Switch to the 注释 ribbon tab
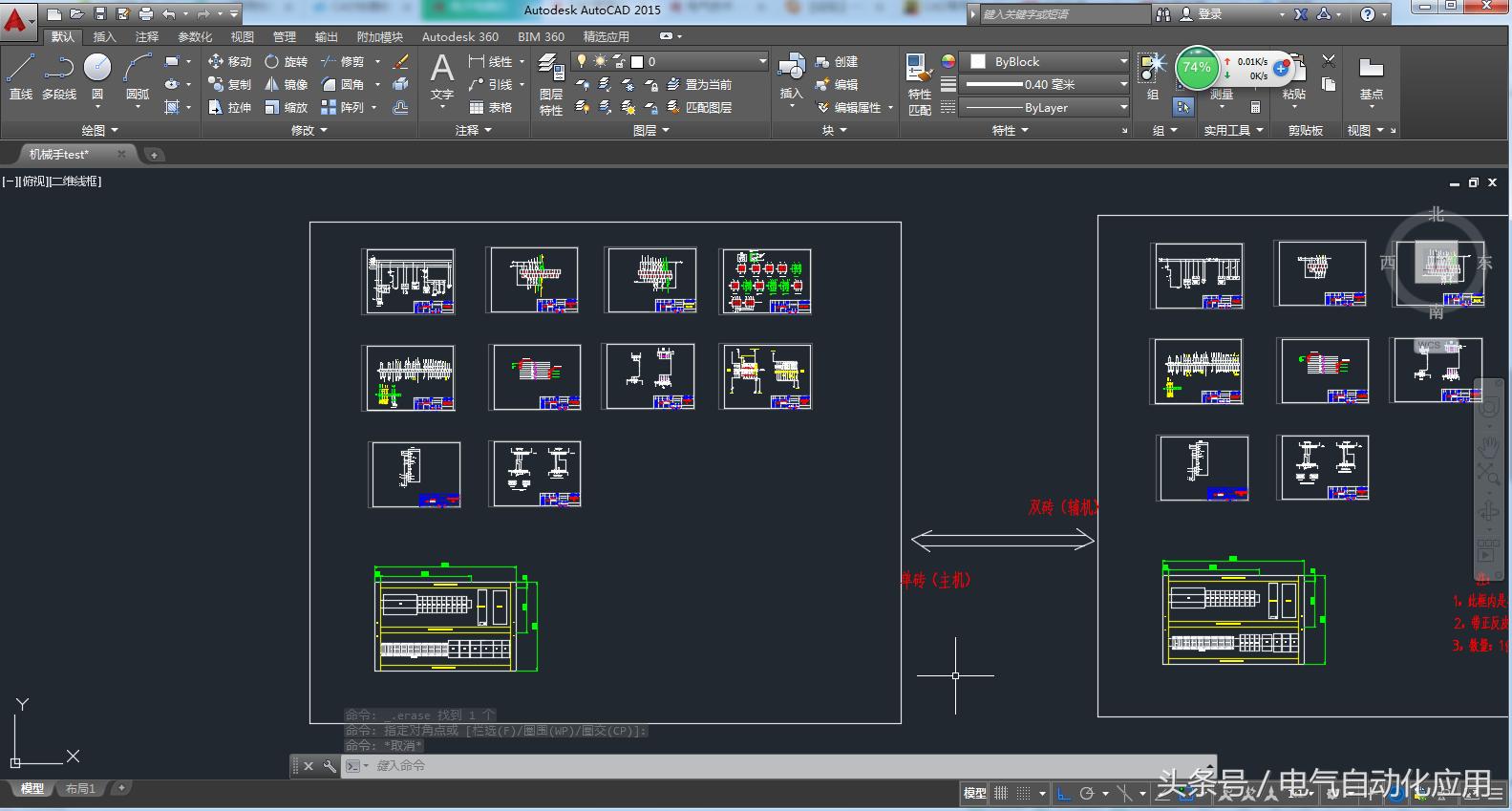 pos(147,37)
